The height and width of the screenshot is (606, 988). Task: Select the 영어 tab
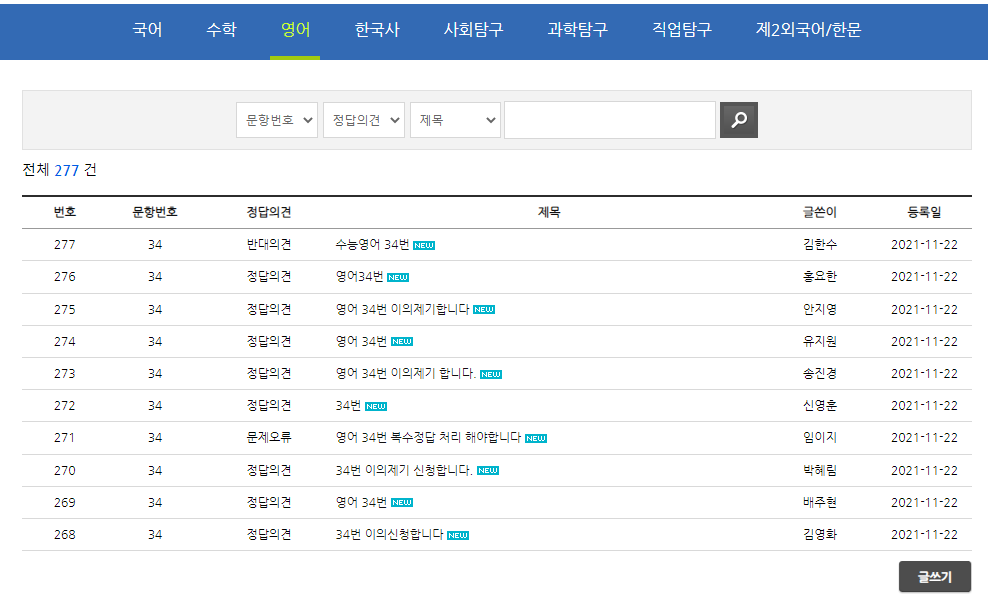tap(296, 30)
